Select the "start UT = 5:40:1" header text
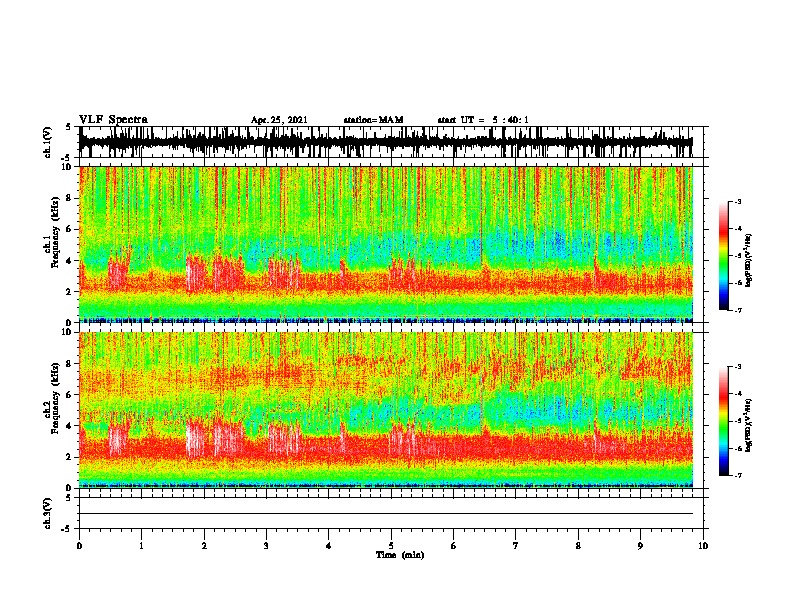The image size is (792, 612). [x=483, y=120]
